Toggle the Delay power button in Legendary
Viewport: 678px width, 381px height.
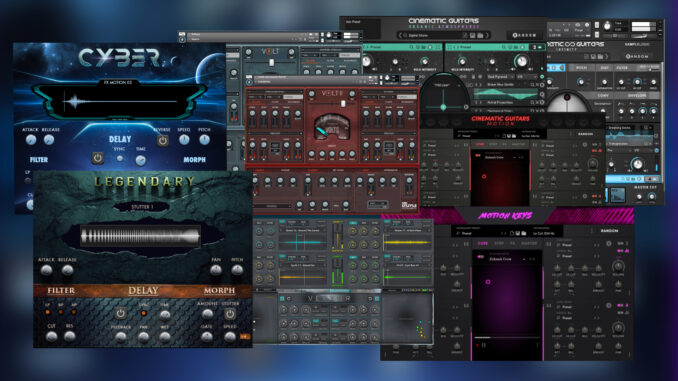(121, 313)
